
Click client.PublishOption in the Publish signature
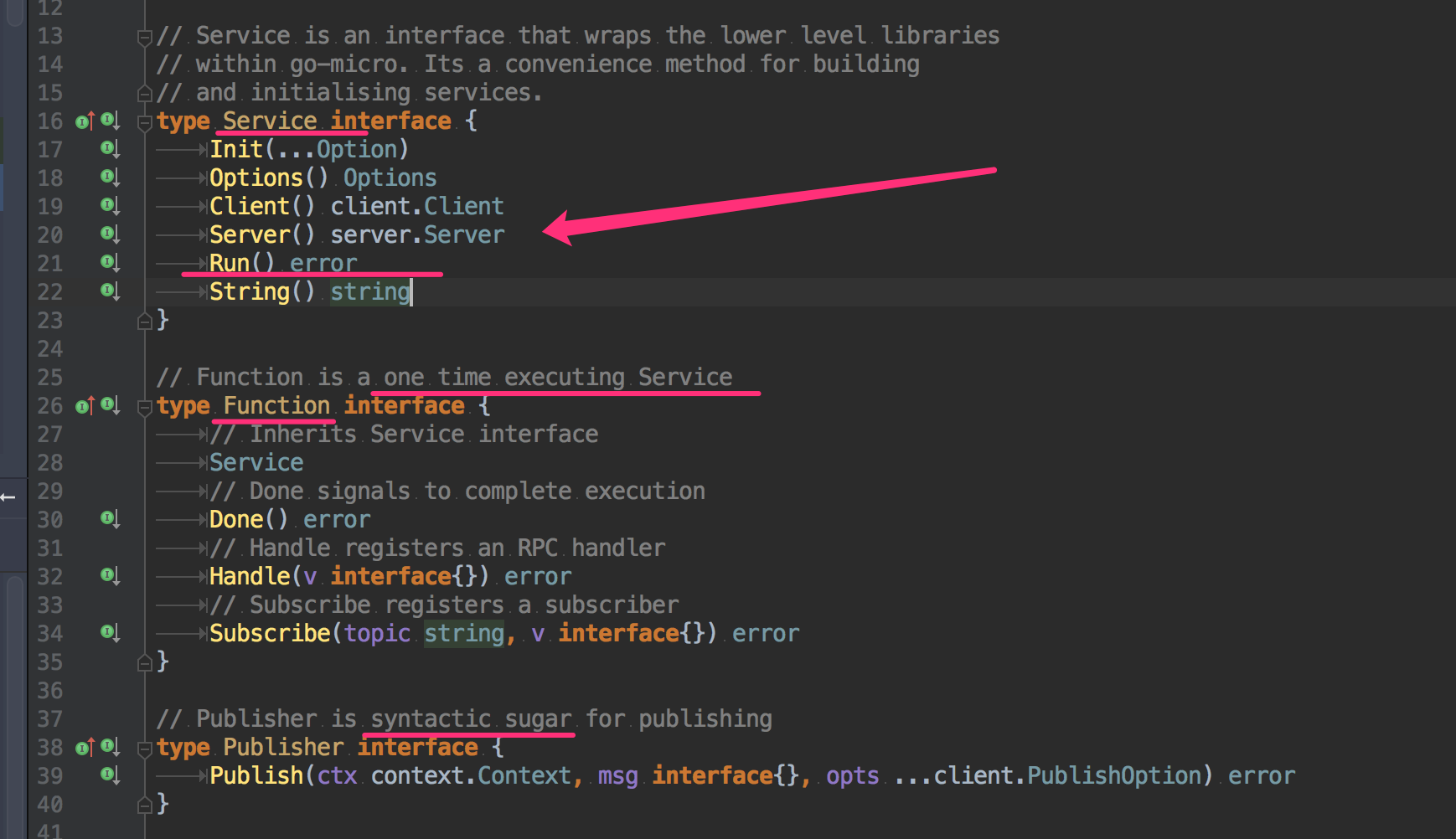1068,775
